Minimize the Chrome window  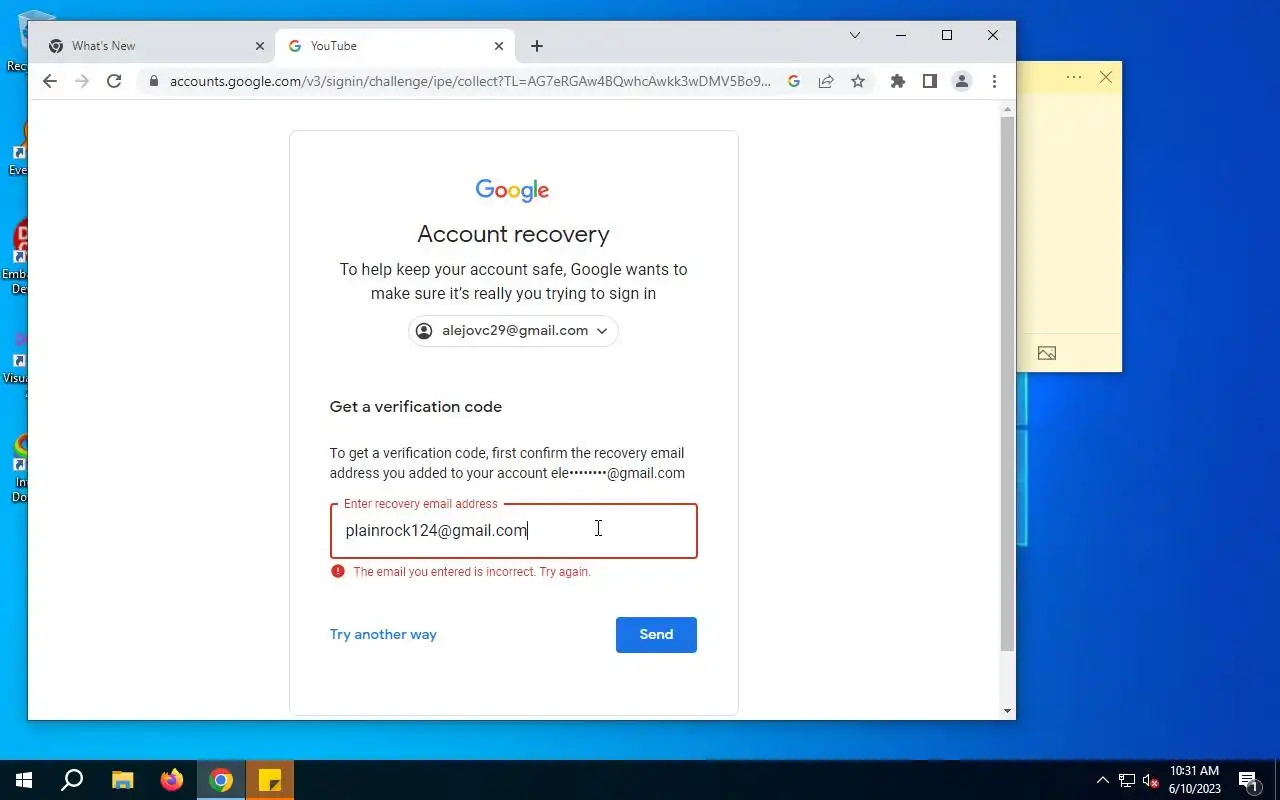(901, 36)
